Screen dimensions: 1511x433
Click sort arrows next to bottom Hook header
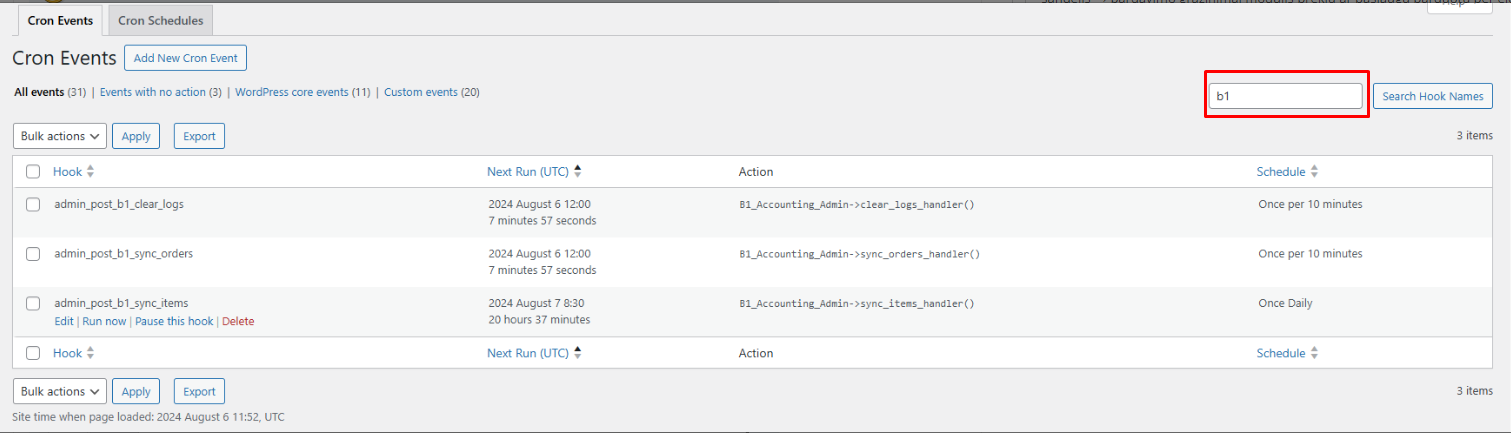[x=91, y=353]
